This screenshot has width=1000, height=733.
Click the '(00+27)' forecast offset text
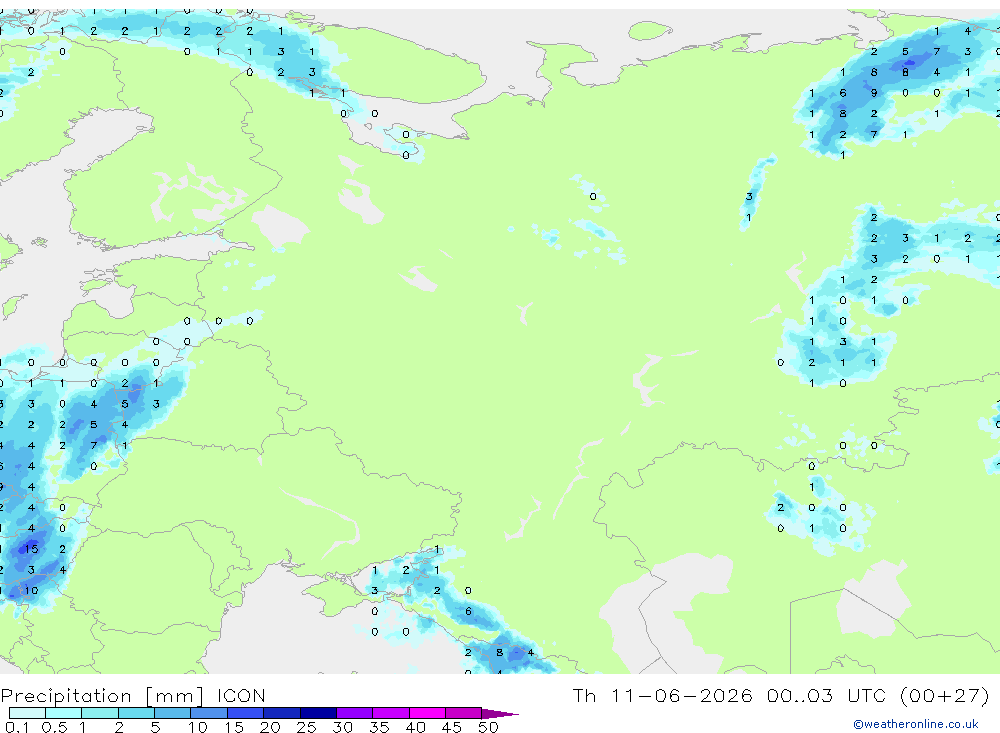coord(945,695)
